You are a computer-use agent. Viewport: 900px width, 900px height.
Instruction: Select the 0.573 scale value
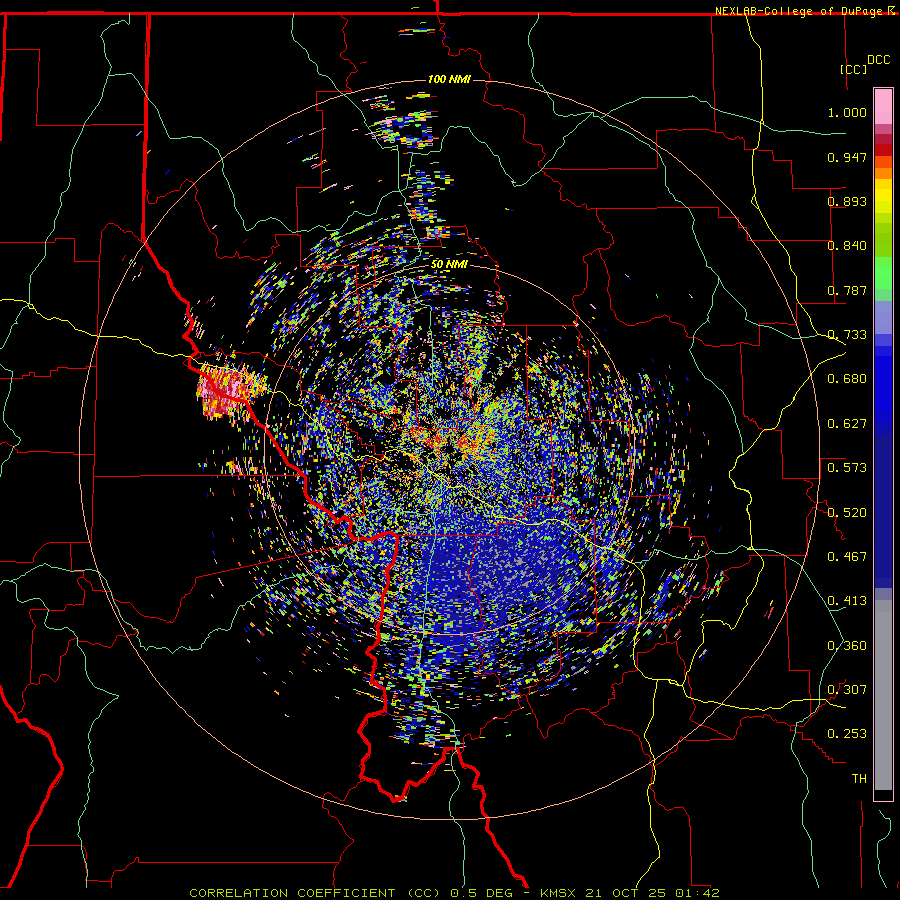coord(847,468)
